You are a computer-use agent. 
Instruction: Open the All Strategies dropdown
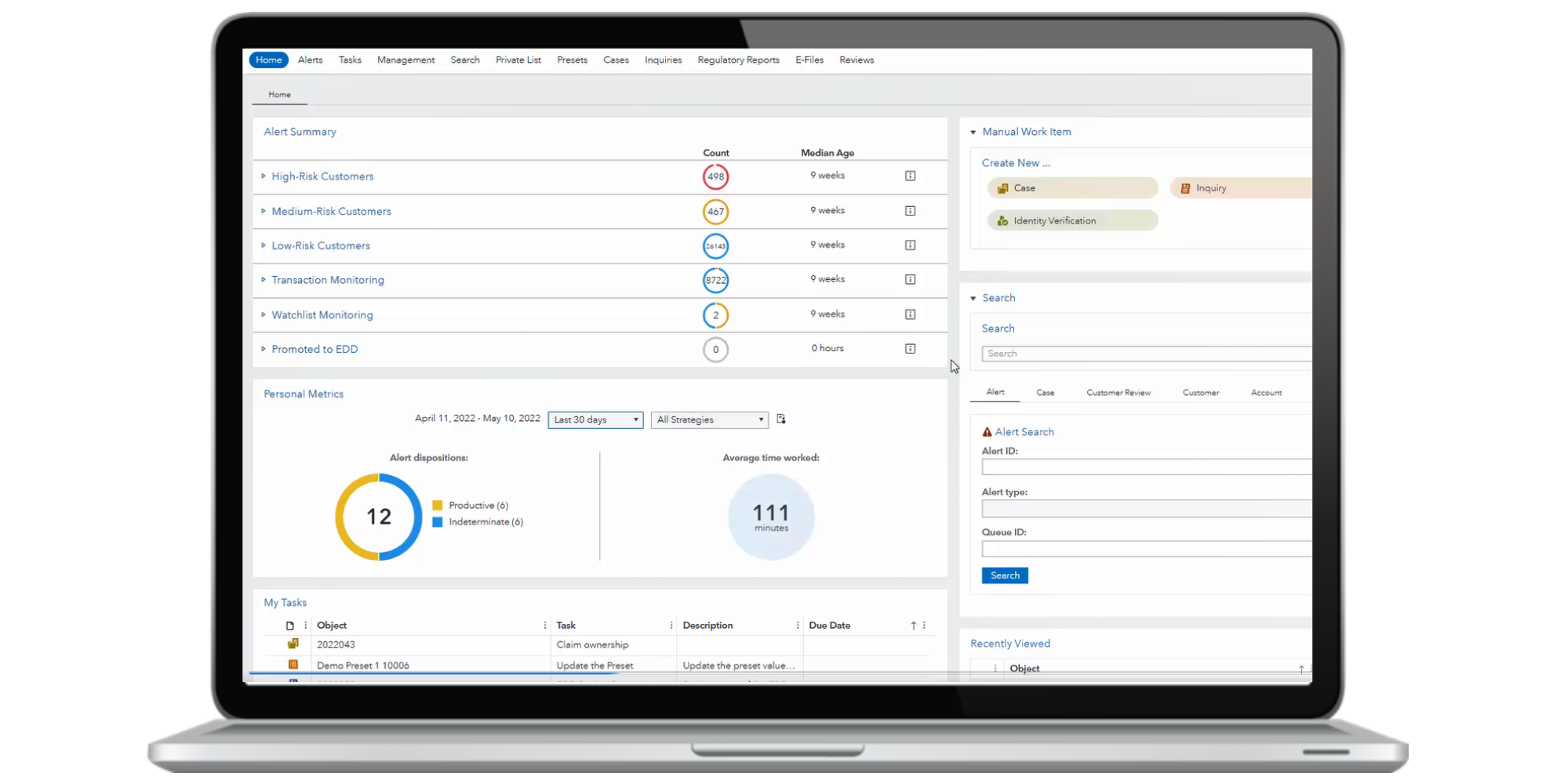[x=709, y=420]
